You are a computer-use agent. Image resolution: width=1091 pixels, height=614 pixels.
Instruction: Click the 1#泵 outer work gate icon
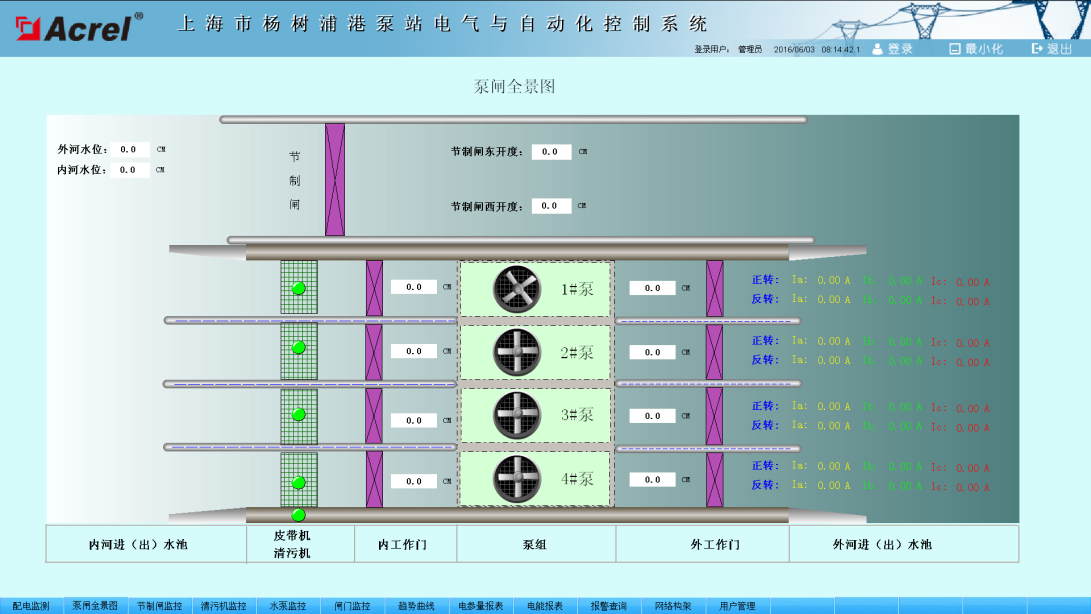point(714,288)
